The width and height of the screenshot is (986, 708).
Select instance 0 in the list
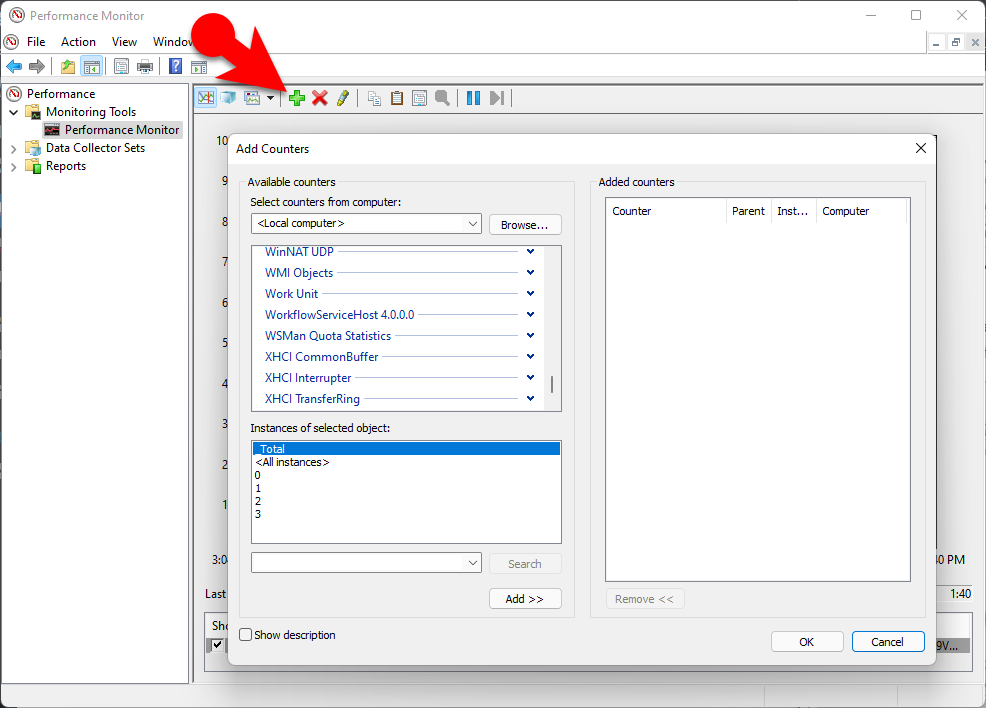tap(406, 475)
